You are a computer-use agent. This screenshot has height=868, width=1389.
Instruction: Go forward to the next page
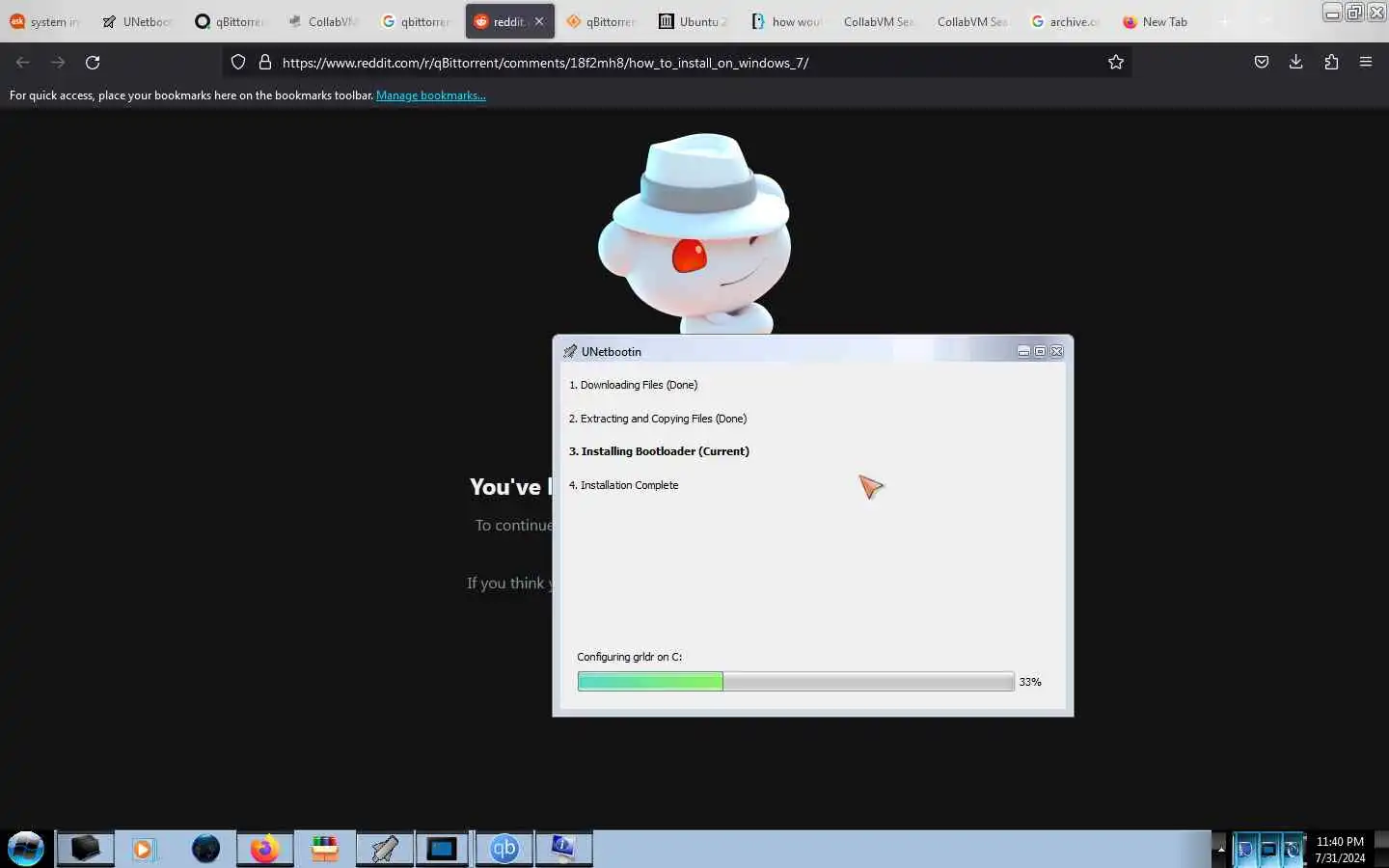point(58,63)
